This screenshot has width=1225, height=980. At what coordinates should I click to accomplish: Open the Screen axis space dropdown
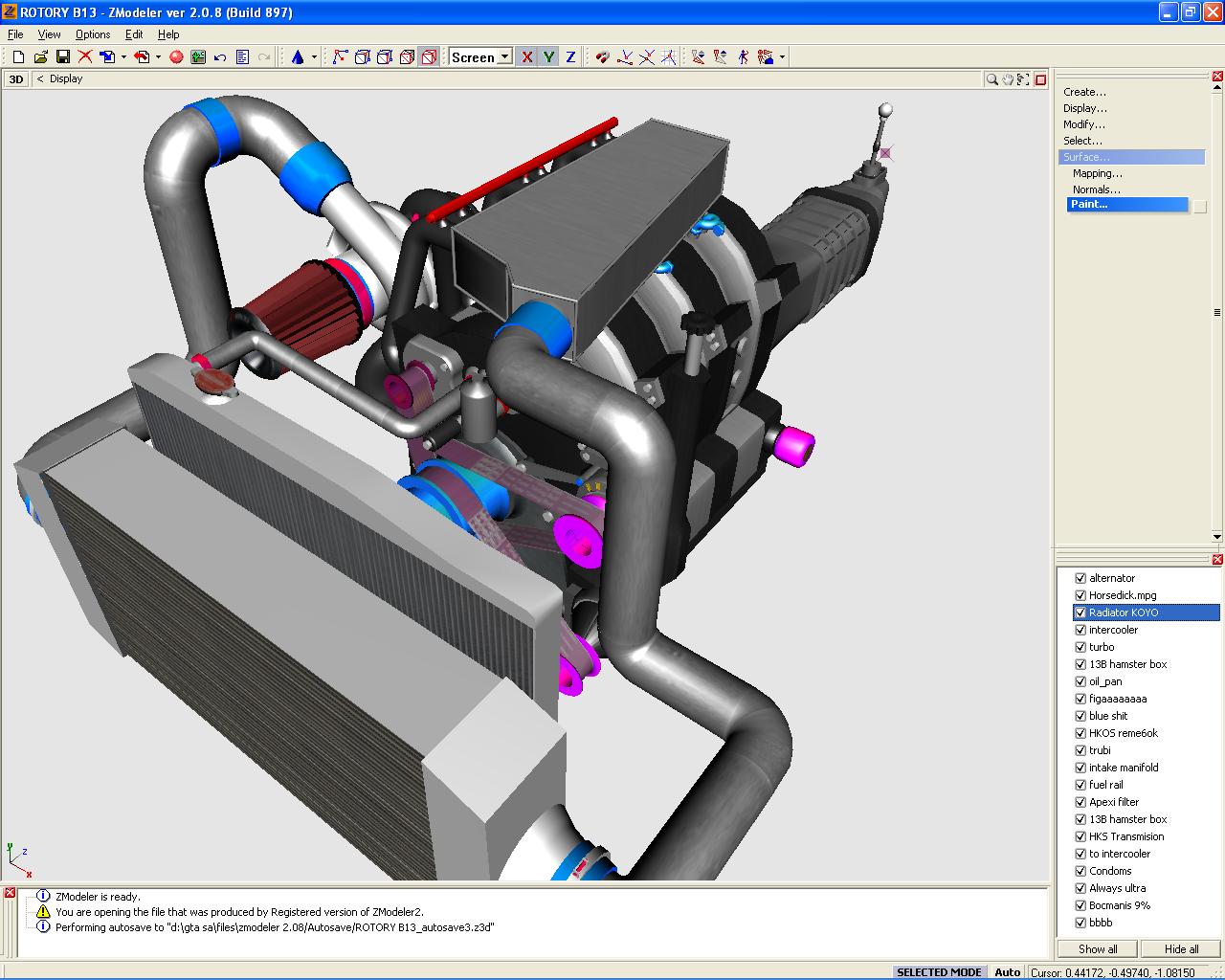[x=504, y=57]
